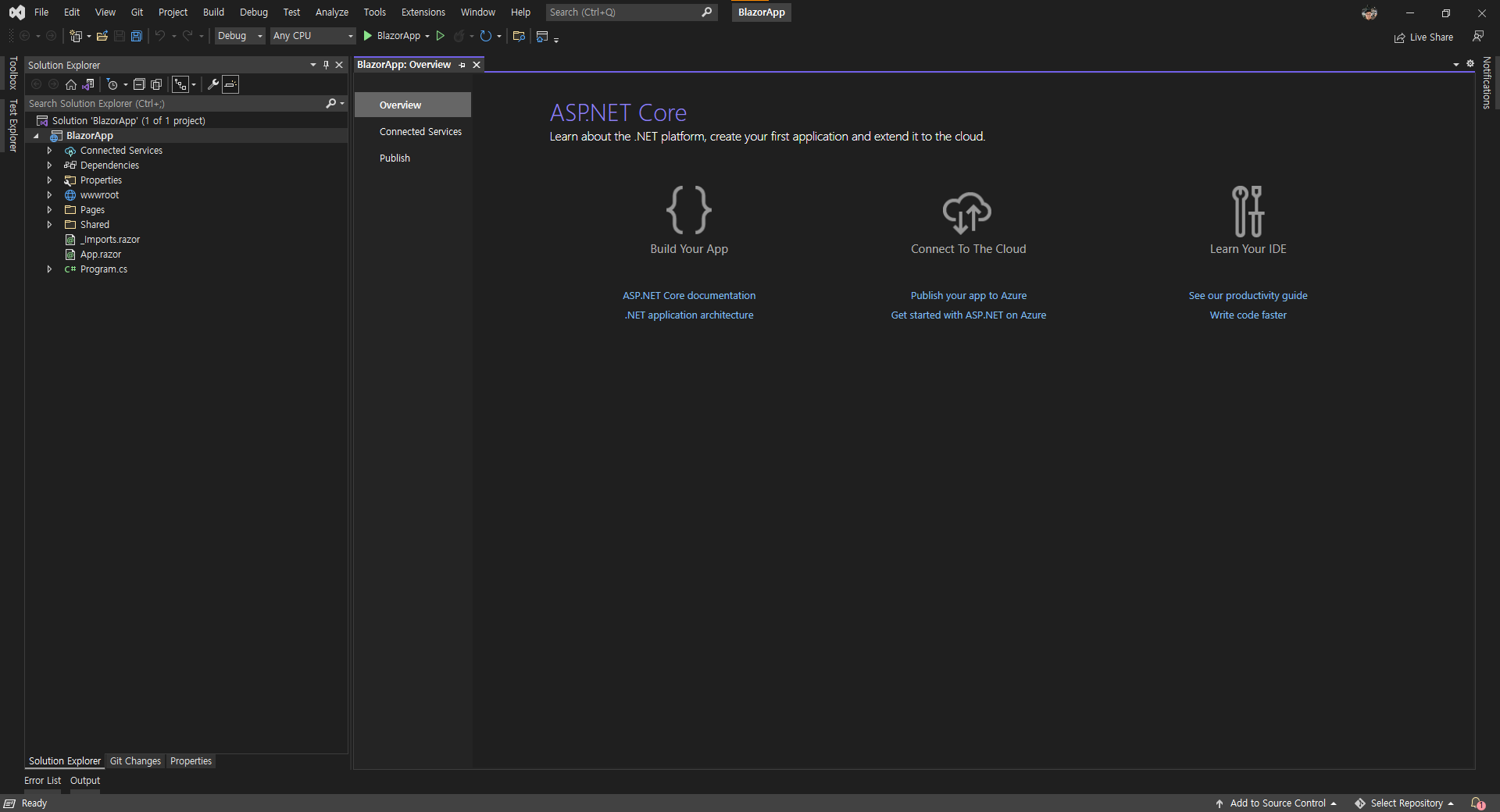Click the Visual Studio logo icon
The image size is (1500, 812).
(x=16, y=12)
